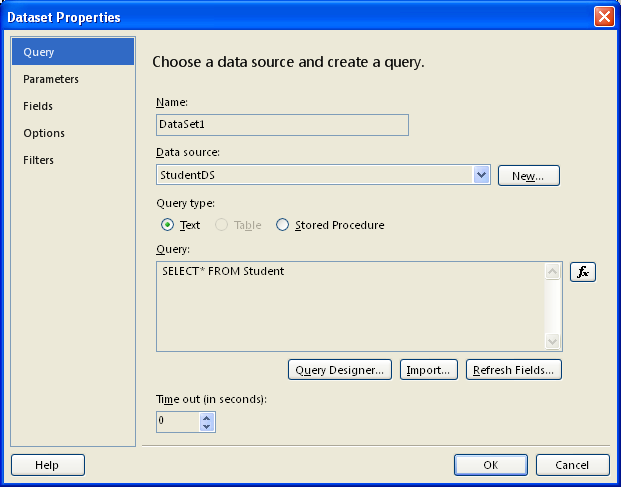Image resolution: width=621 pixels, height=487 pixels.
Task: Open the Parameters page
Action: (x=73, y=79)
